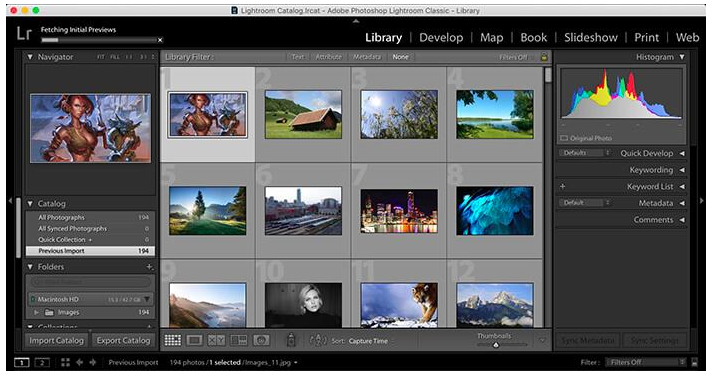
Task: Toggle Original Photo indicator under histogram
Action: (x=586, y=138)
